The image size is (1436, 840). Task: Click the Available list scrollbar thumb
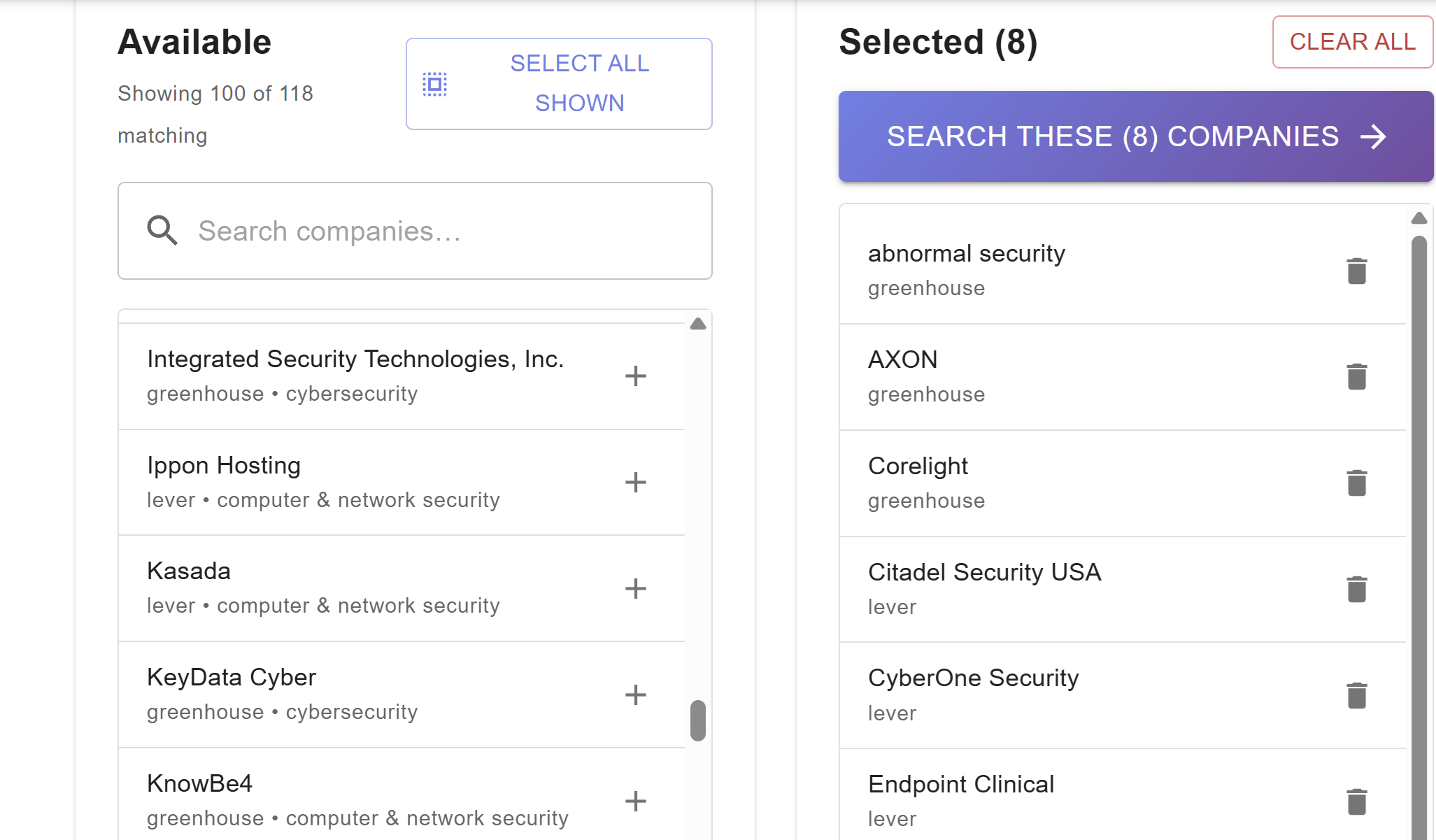click(697, 720)
